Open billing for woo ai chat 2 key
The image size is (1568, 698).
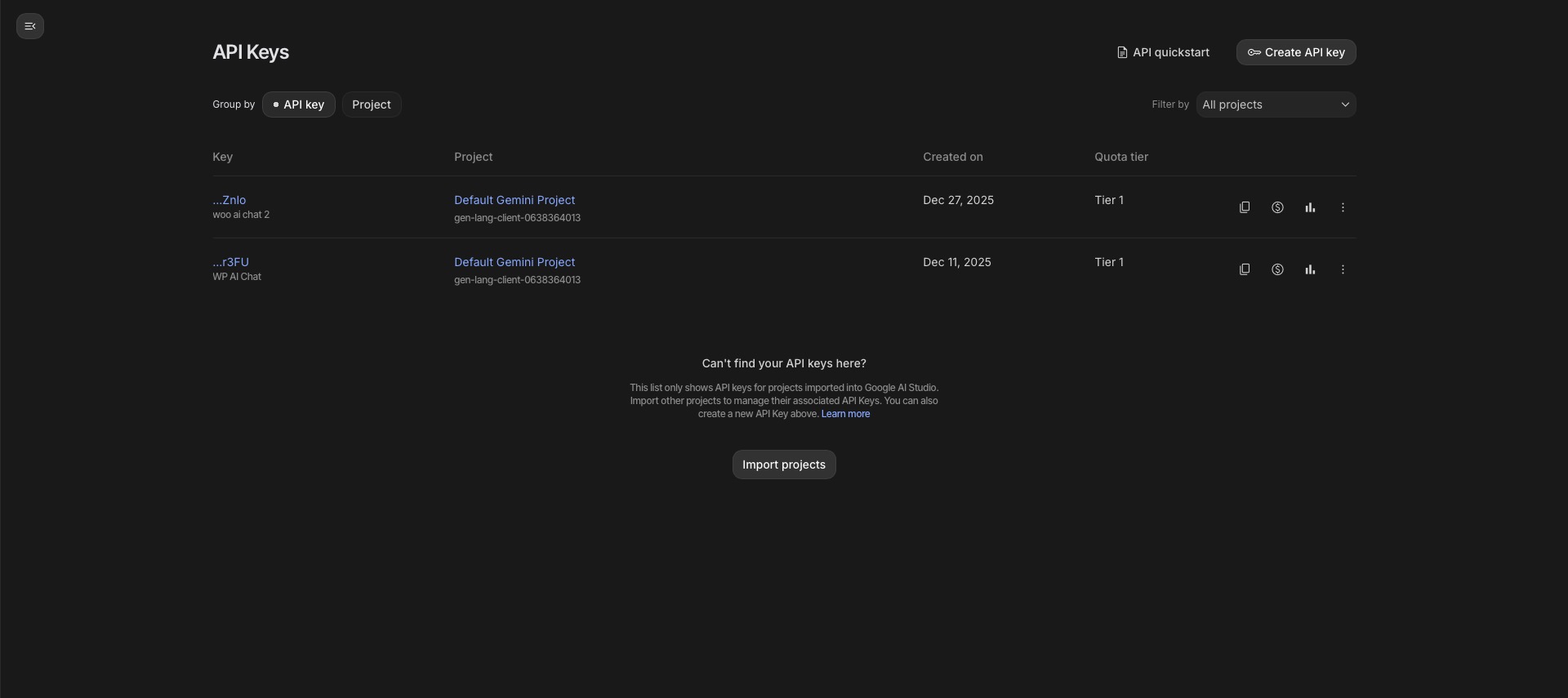[1277, 207]
